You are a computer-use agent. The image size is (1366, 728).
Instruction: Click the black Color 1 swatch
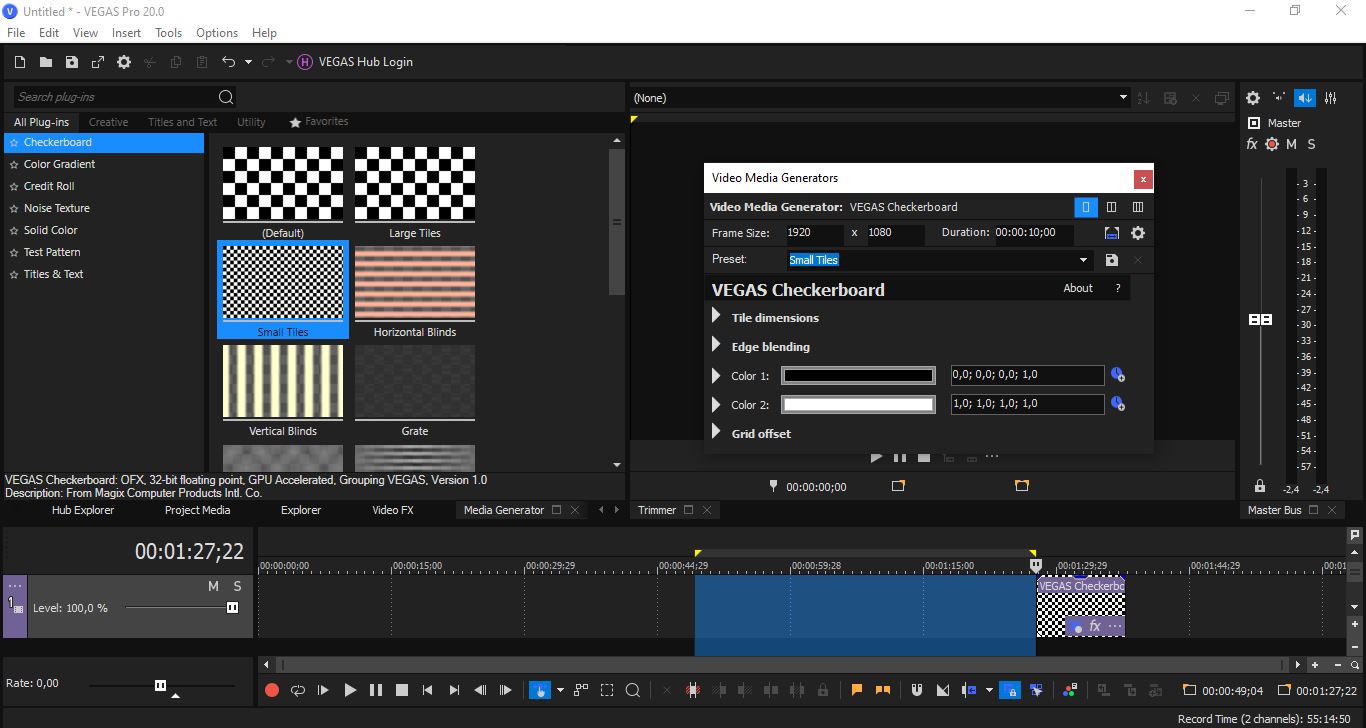(858, 376)
